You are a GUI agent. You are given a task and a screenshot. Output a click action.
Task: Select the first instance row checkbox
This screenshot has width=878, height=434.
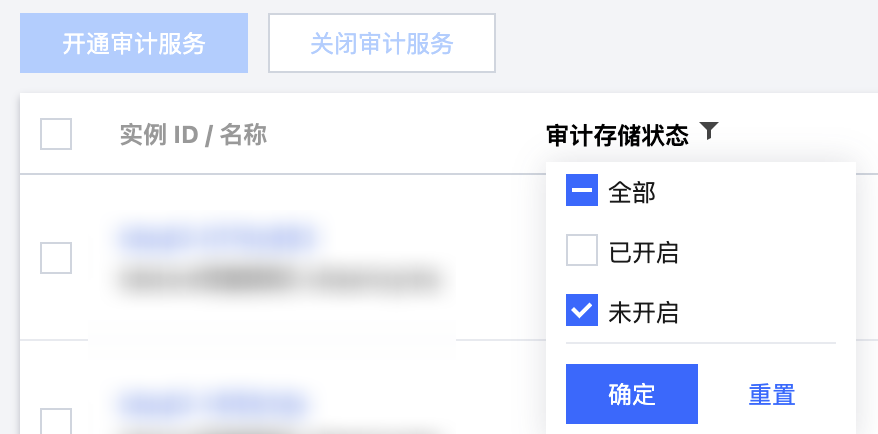pos(56,257)
